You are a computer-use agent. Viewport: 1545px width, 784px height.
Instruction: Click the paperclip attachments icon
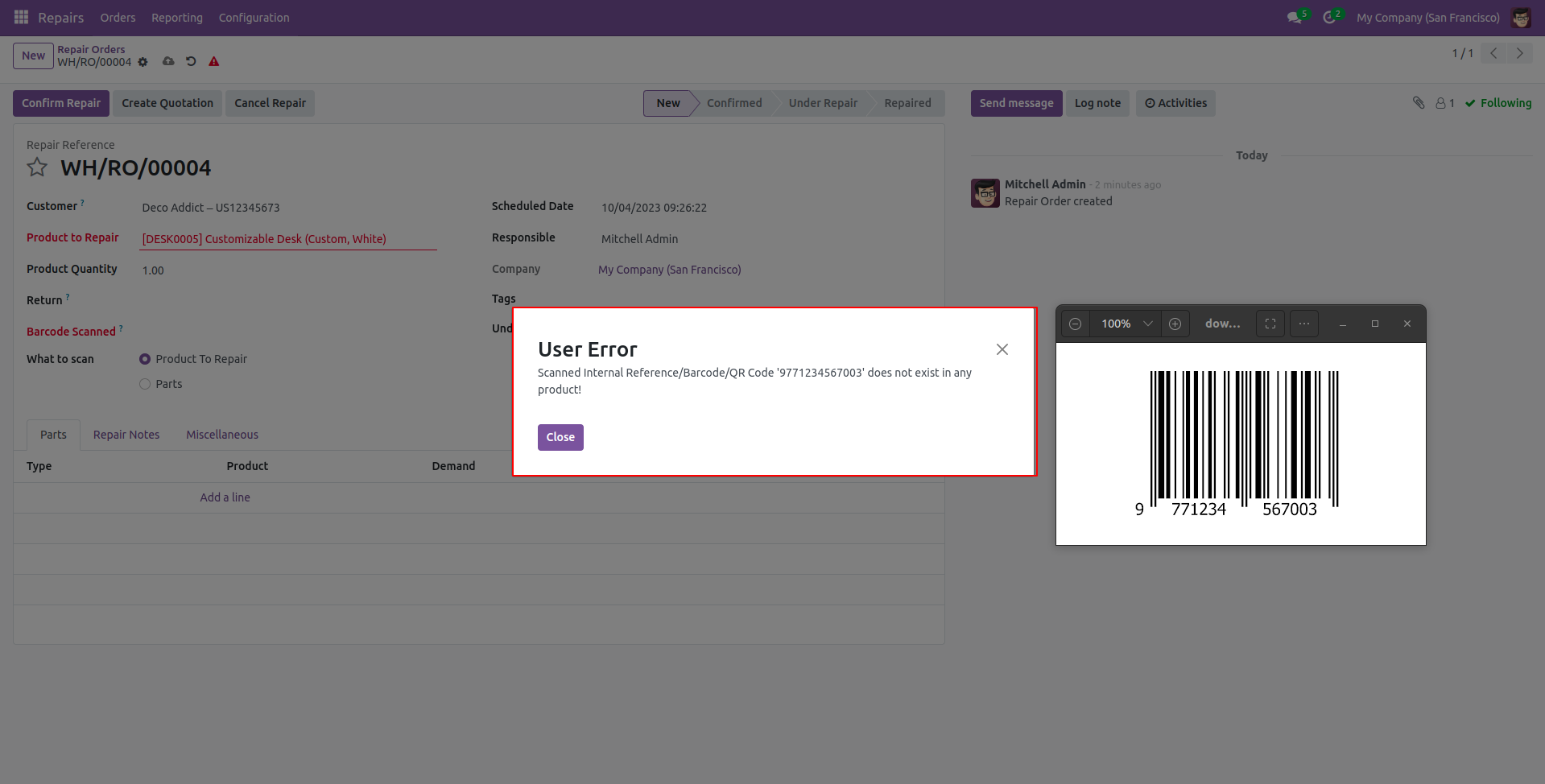1419,102
